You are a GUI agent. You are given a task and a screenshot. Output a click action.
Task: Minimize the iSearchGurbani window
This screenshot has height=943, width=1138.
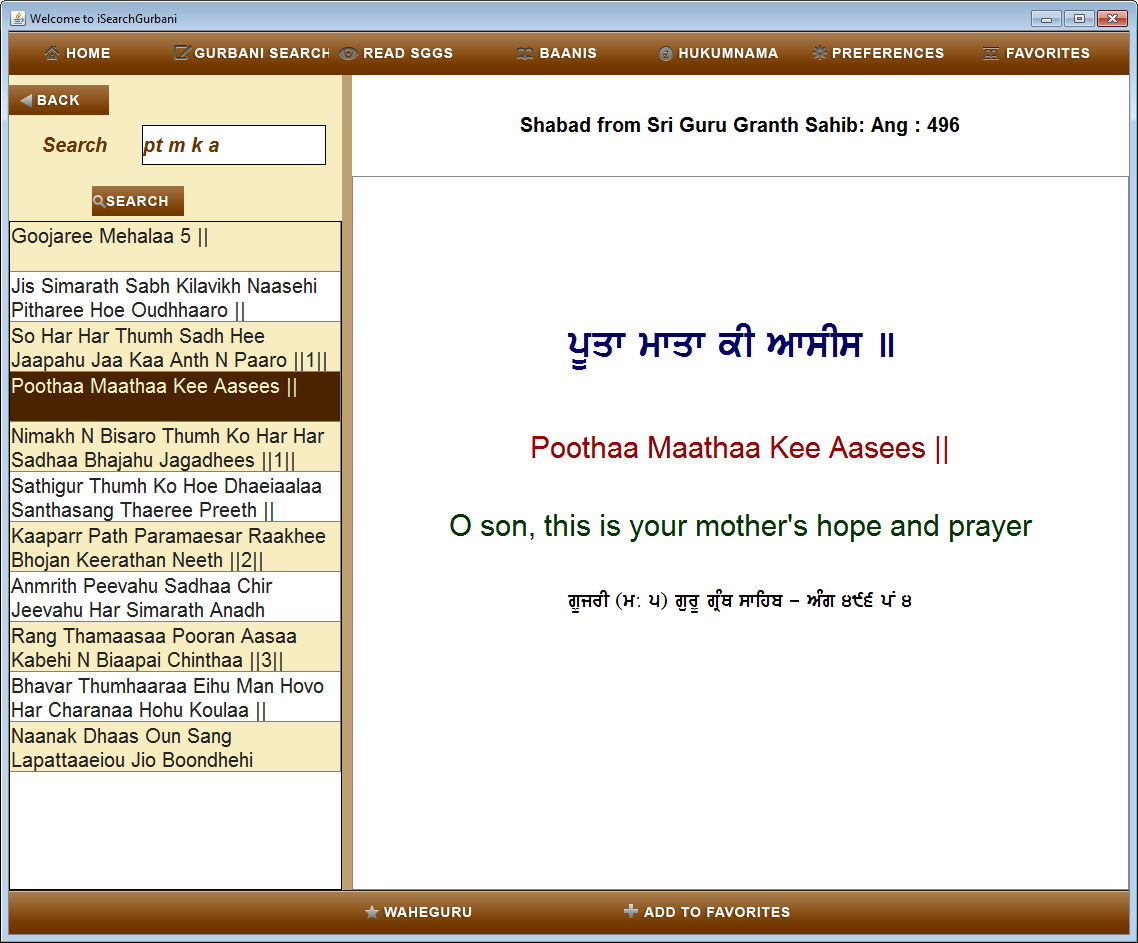(1046, 19)
